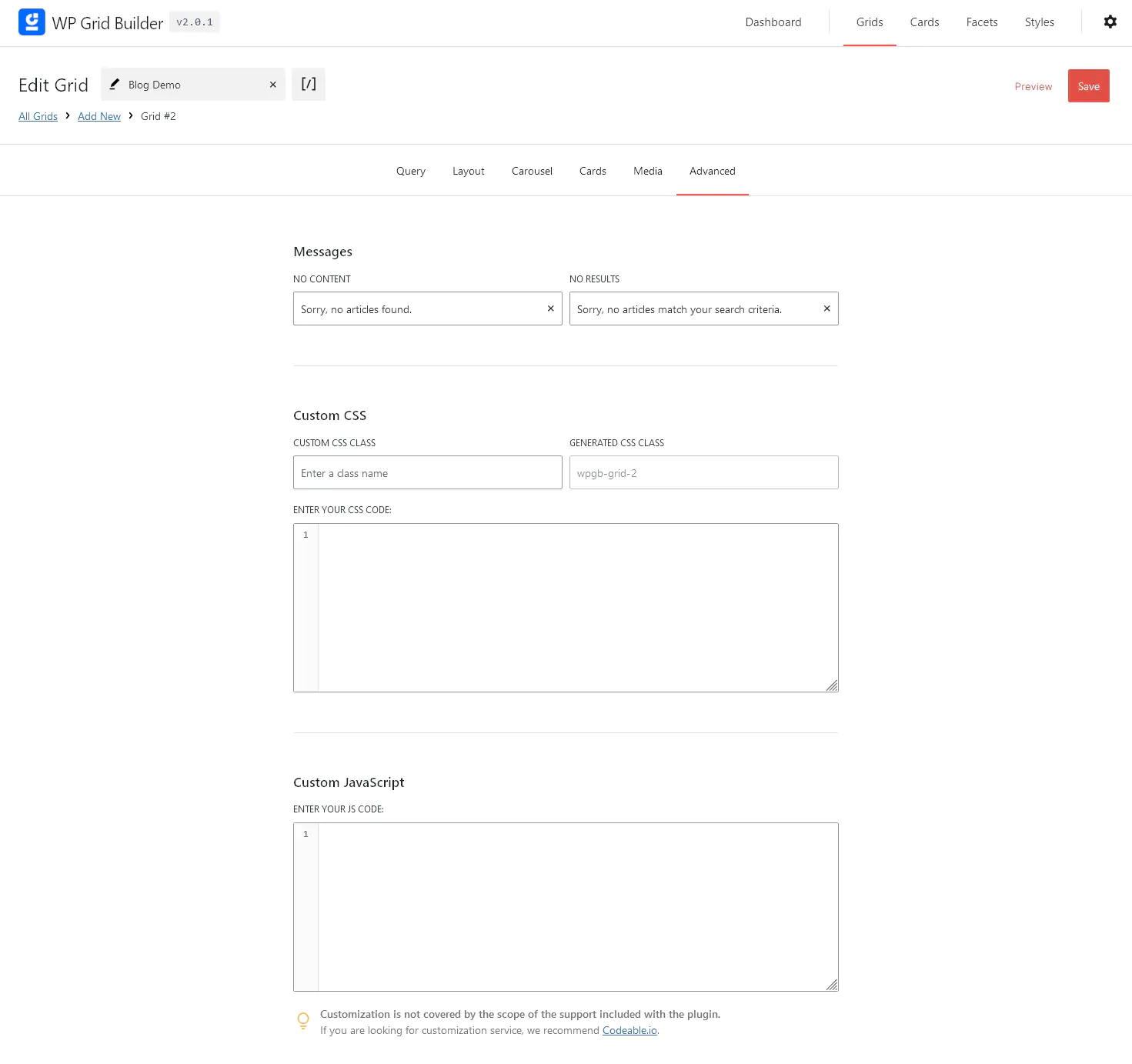Open plugin settings via the gear icon
The height and width of the screenshot is (1064, 1132).
pyautogui.click(x=1109, y=22)
